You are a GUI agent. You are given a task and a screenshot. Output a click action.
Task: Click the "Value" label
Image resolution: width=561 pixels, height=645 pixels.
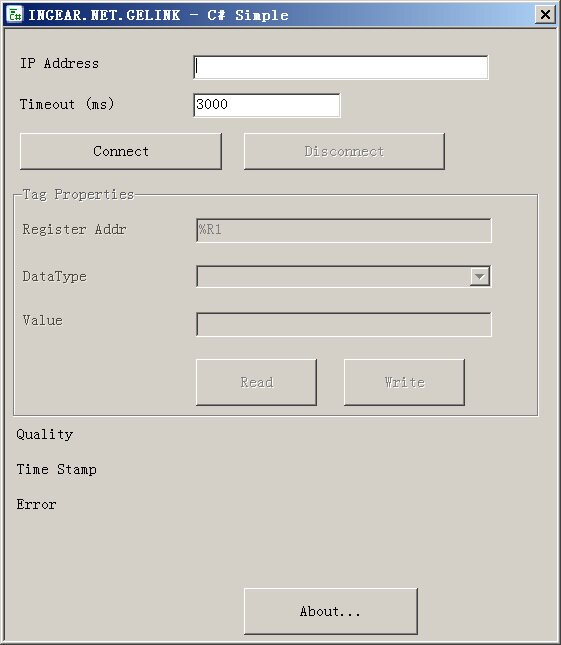click(x=42, y=320)
